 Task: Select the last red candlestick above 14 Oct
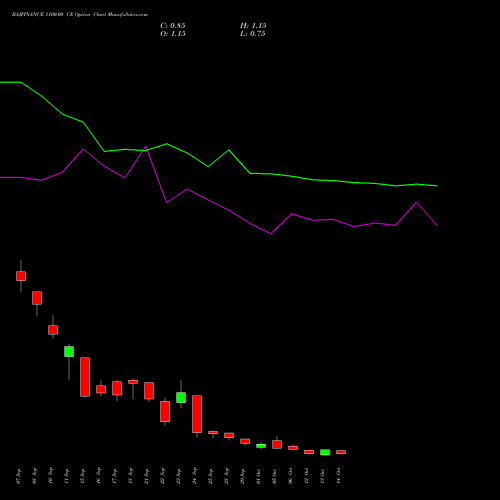tap(341, 452)
